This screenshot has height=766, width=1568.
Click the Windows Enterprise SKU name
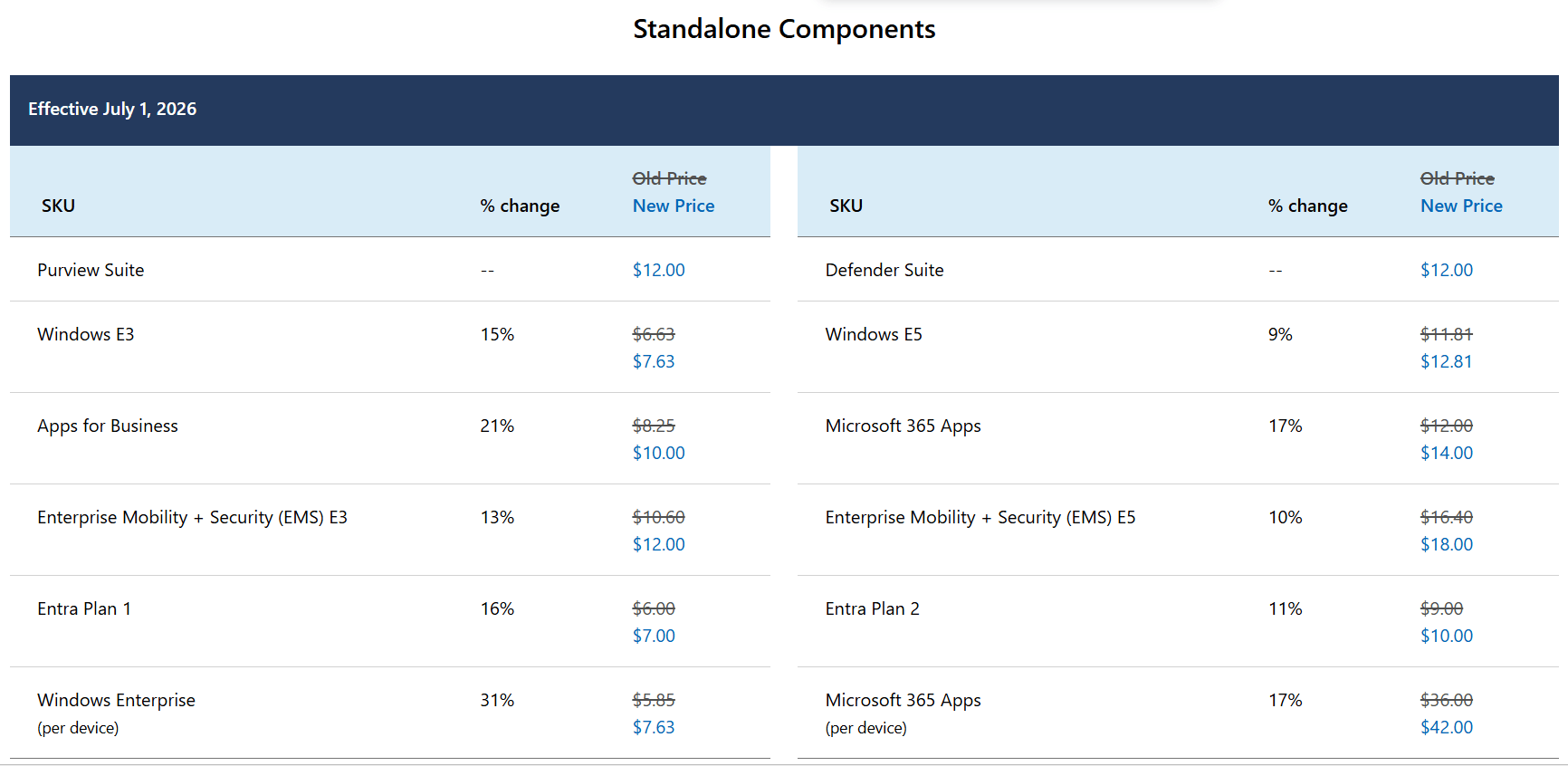[x=116, y=700]
